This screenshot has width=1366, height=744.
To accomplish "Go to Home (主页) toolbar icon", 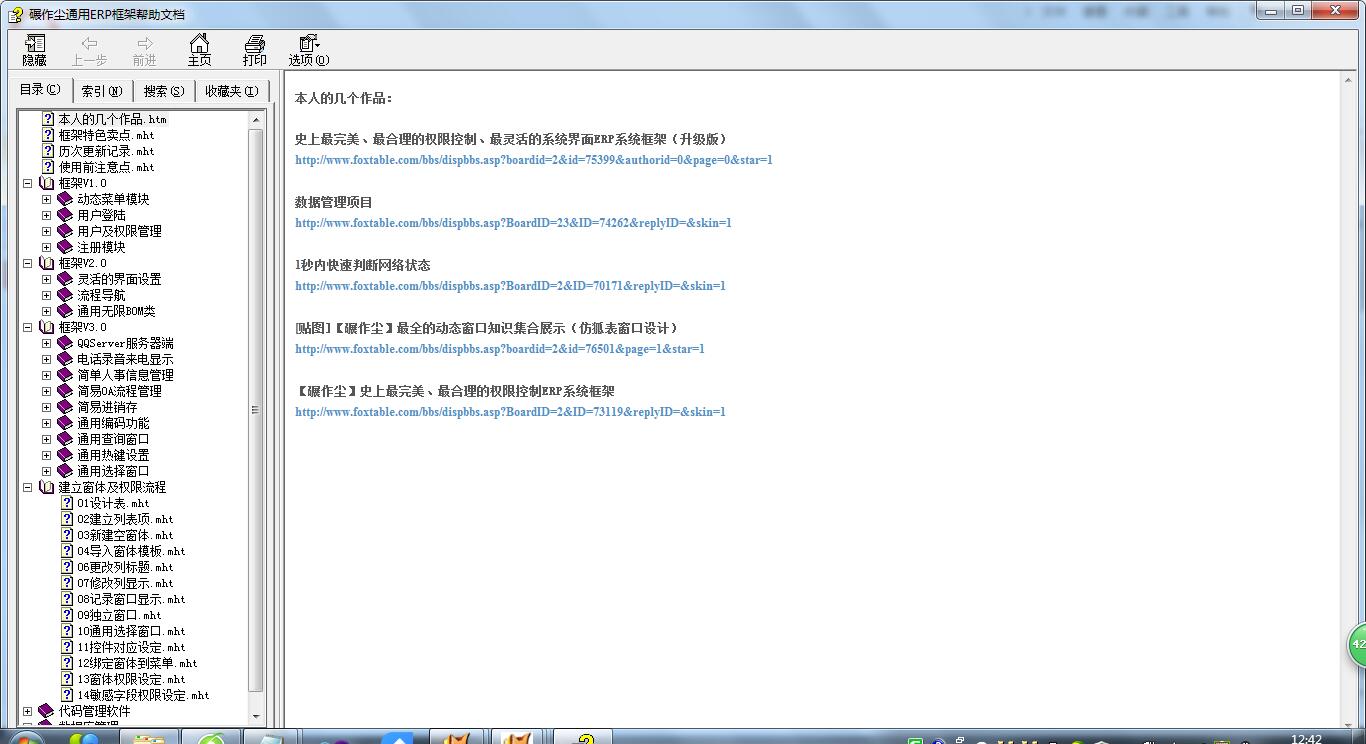I will [200, 43].
